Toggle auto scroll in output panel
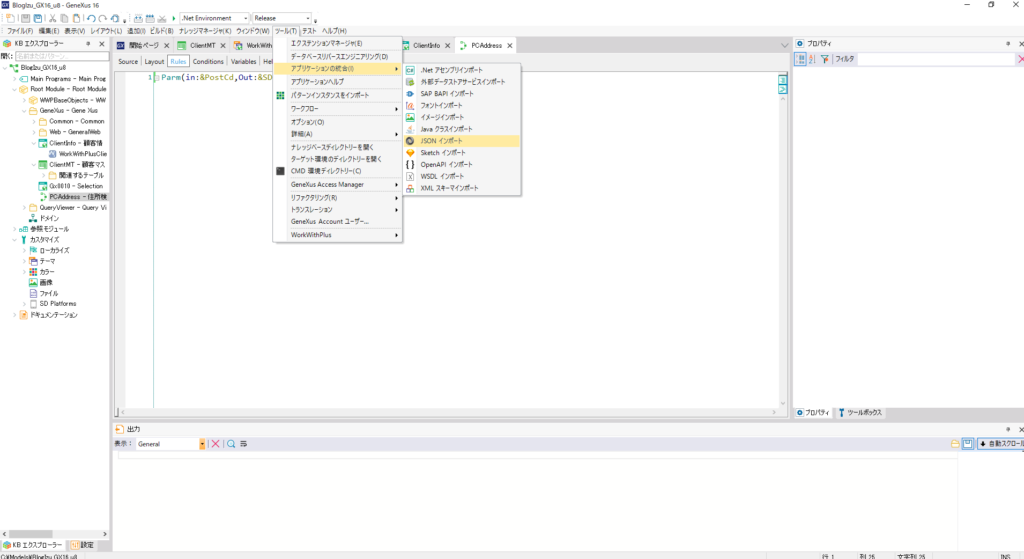This screenshot has height=559, width=1024. pyautogui.click(x=1000, y=443)
